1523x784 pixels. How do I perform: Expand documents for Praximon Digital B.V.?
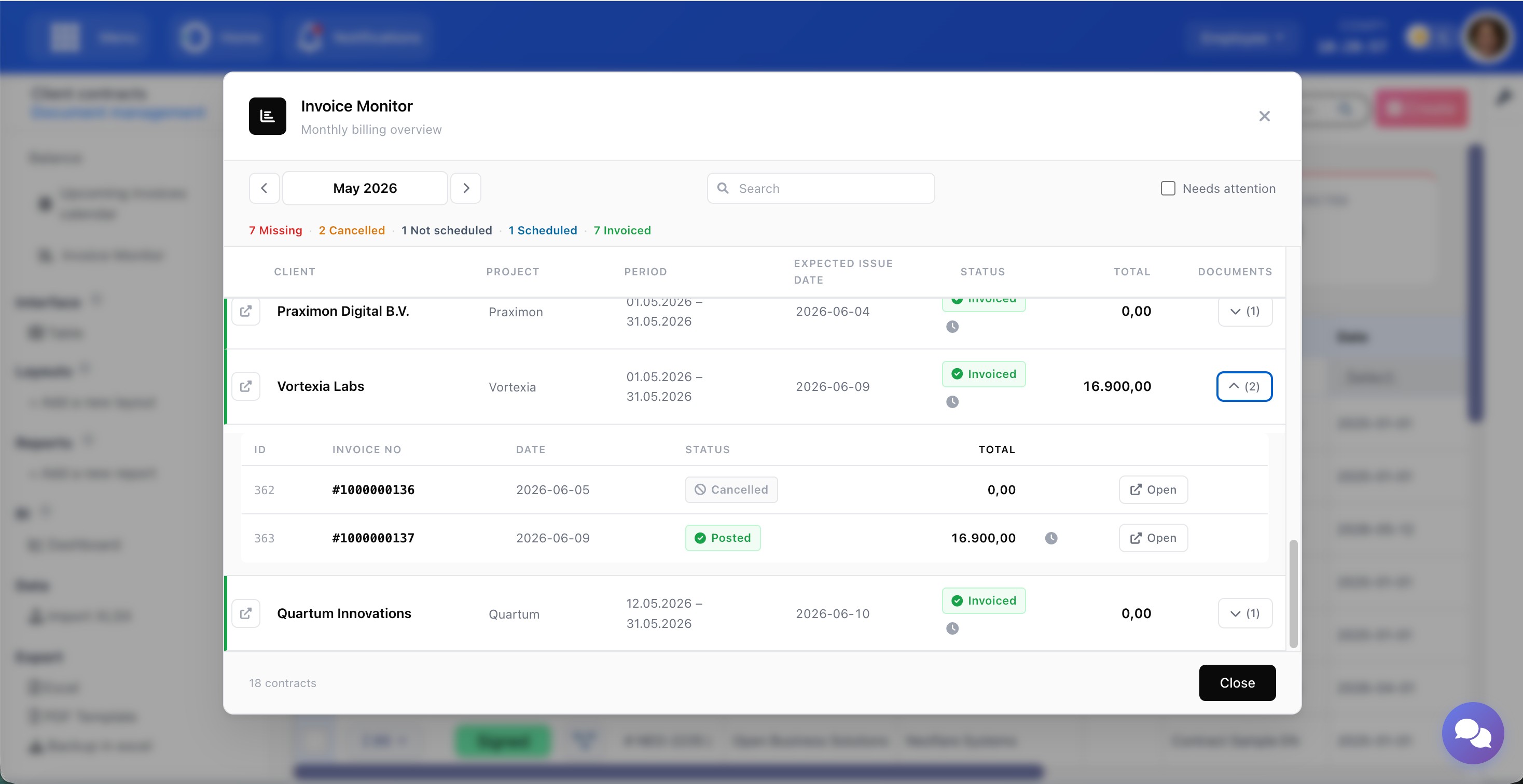1244,311
